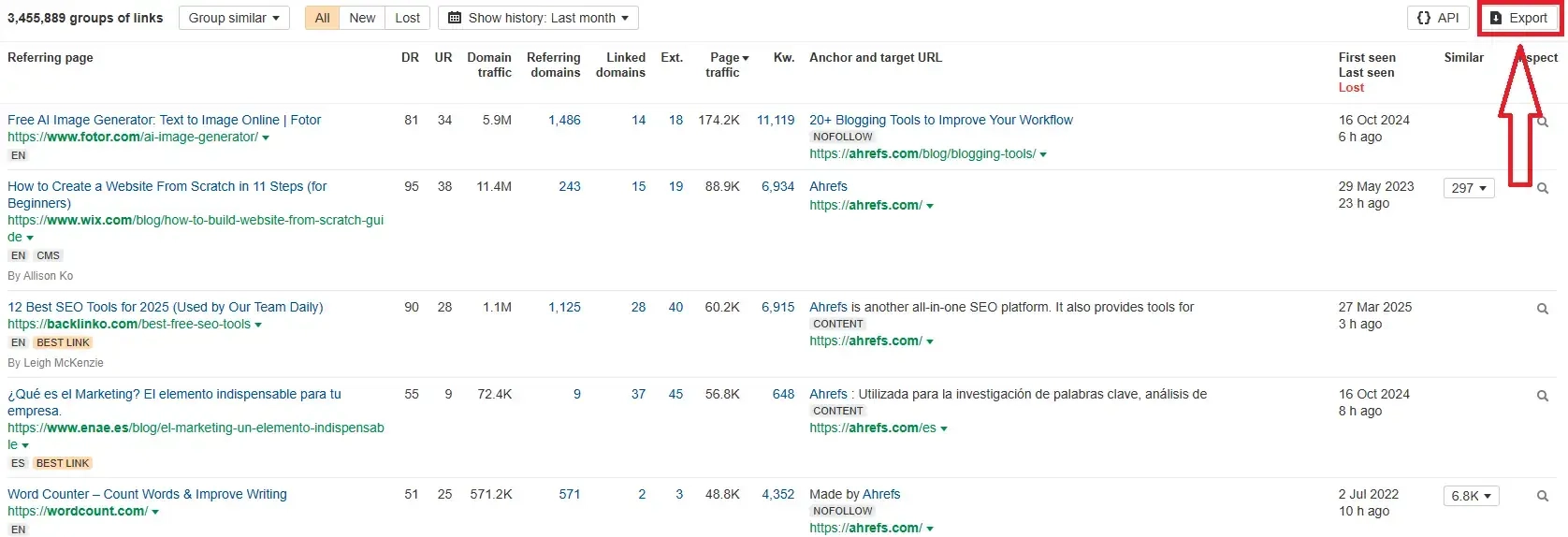1568x537 pixels.
Task: Open the API button
Action: 1438,18
